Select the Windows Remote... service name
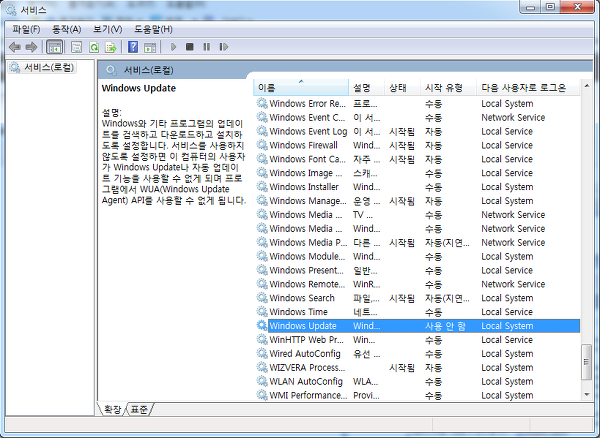This screenshot has height=438, width=600. pos(307,284)
